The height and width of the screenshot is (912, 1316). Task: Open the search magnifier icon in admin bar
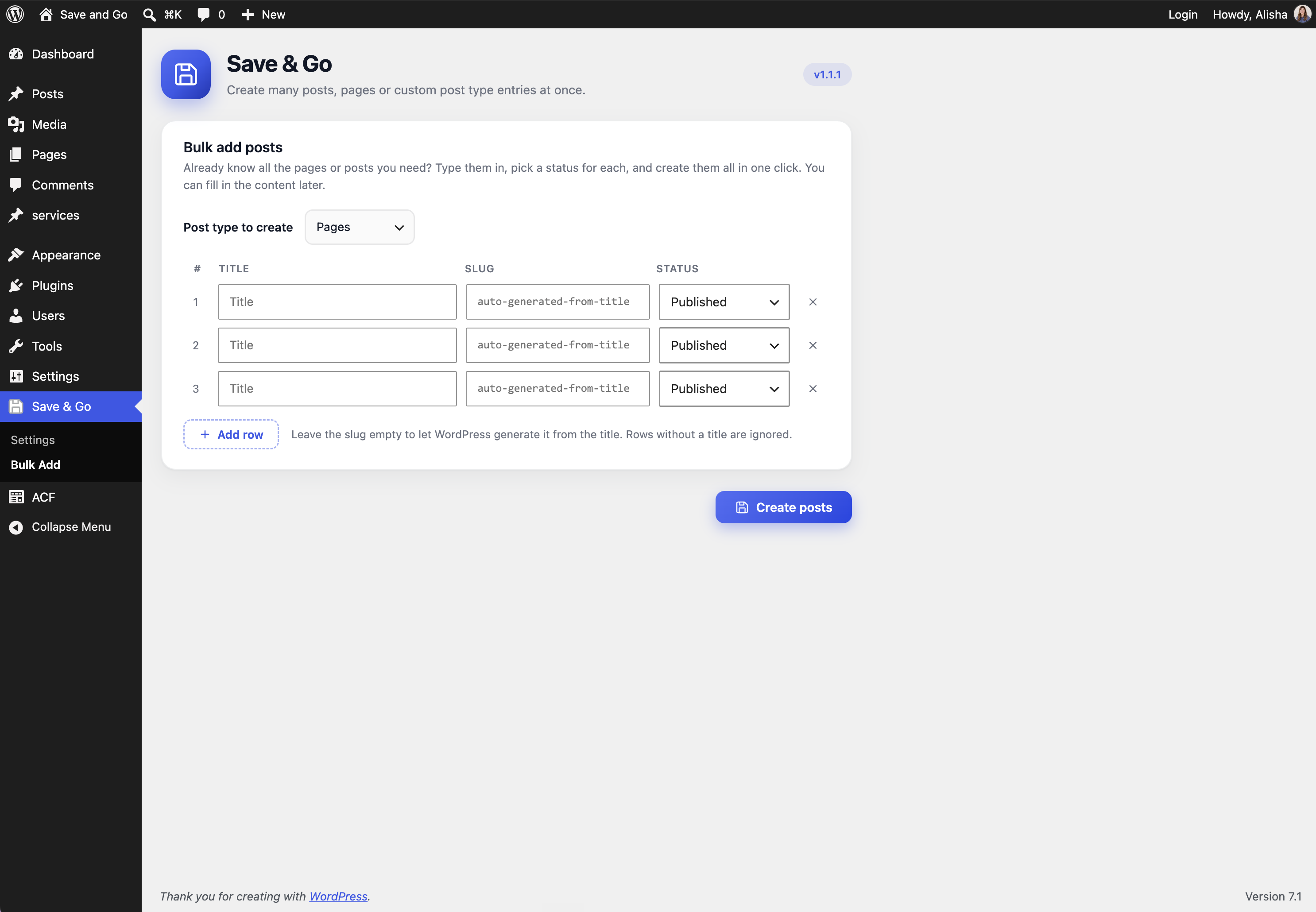(149, 14)
